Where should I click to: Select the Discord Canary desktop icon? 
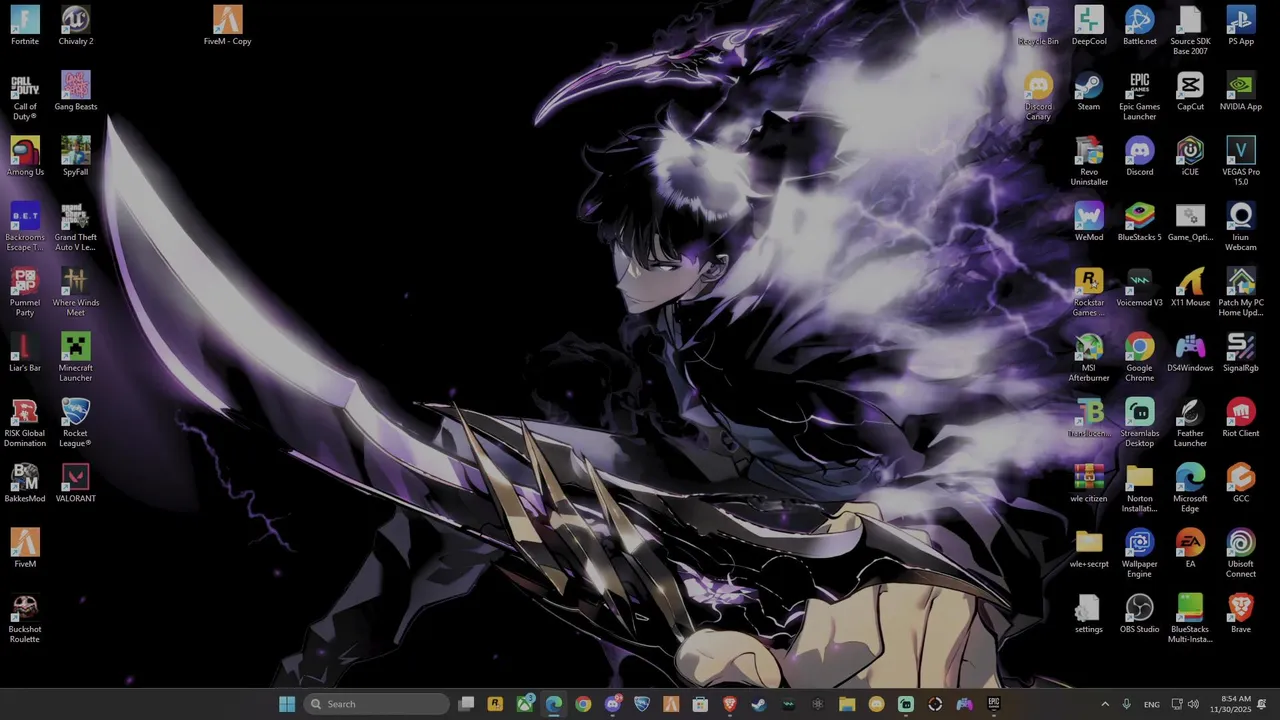tap(1038, 96)
